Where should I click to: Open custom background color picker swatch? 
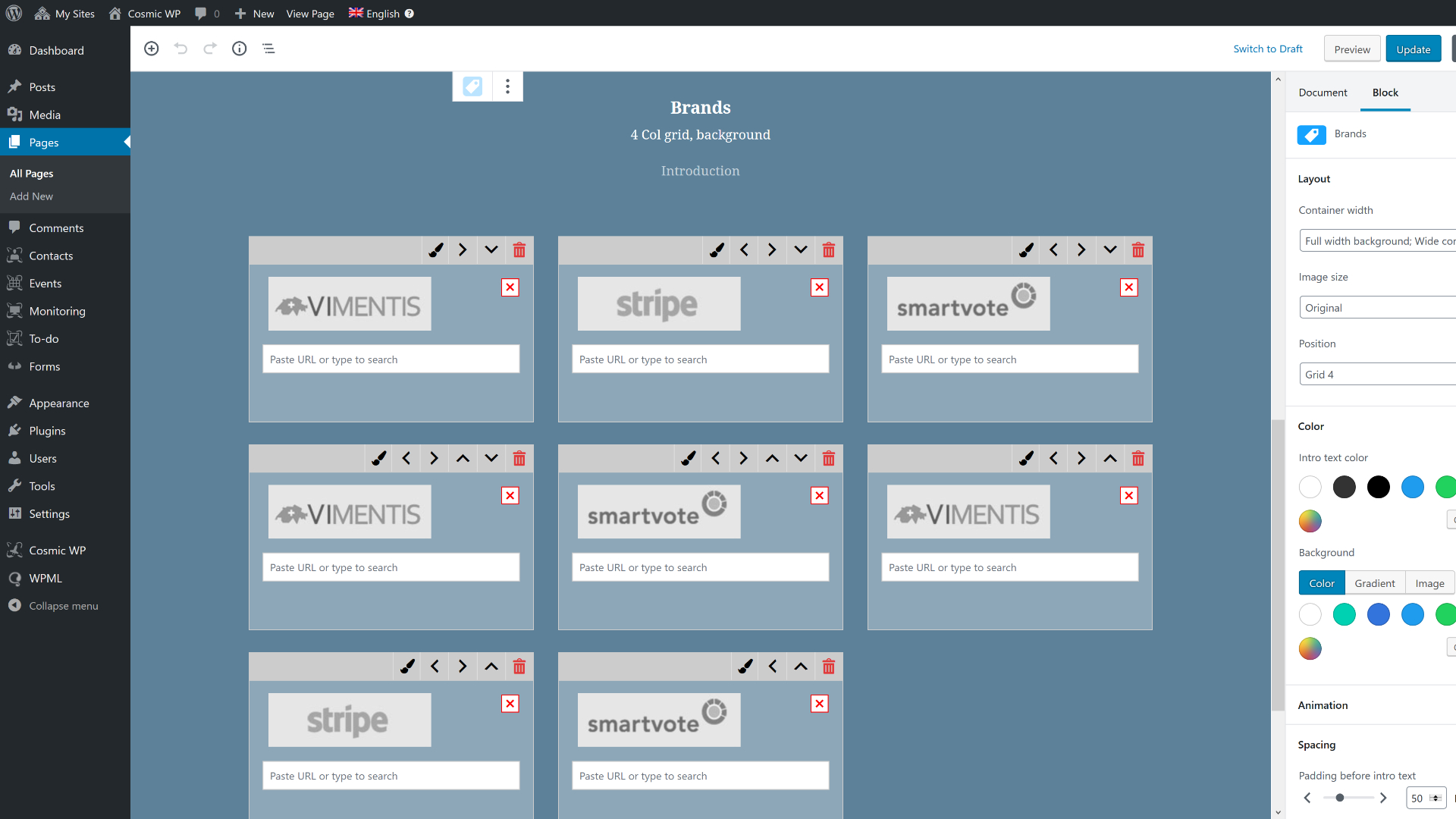pos(1310,648)
